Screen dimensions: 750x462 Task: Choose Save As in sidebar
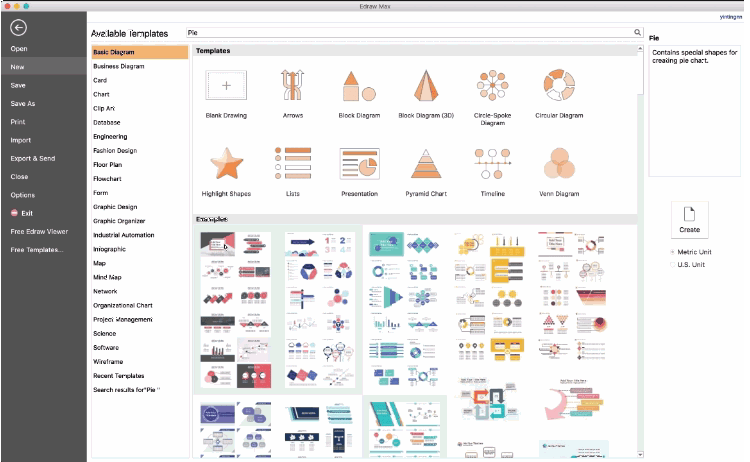pyautogui.click(x=23, y=104)
